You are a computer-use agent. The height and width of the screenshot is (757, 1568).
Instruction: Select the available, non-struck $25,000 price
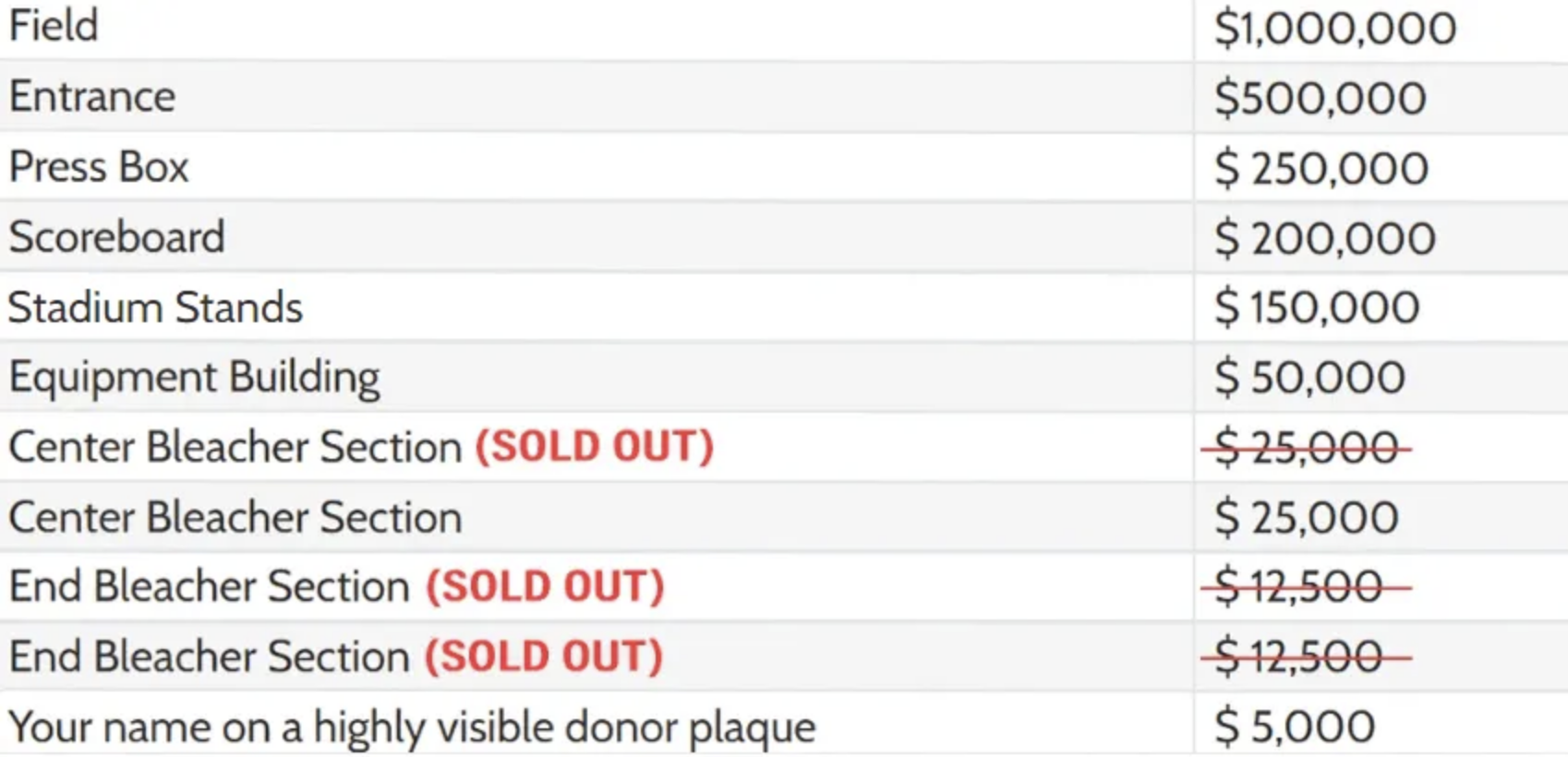(1306, 518)
